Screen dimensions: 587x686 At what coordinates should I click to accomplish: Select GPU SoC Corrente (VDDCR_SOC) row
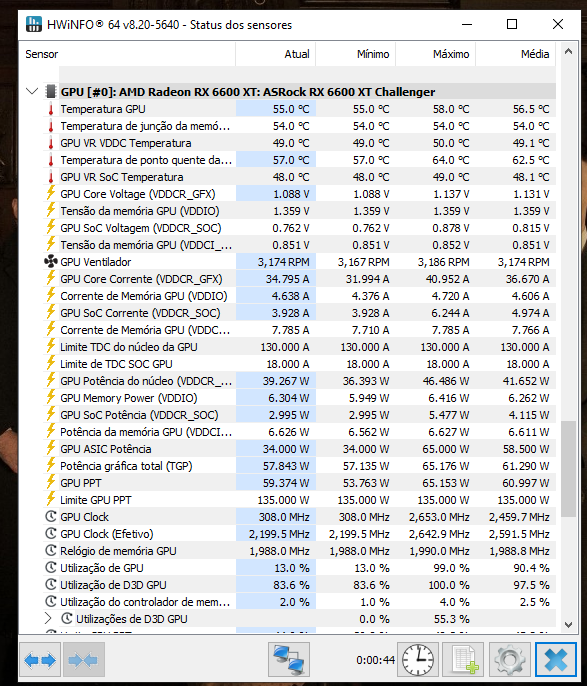[x=140, y=313]
